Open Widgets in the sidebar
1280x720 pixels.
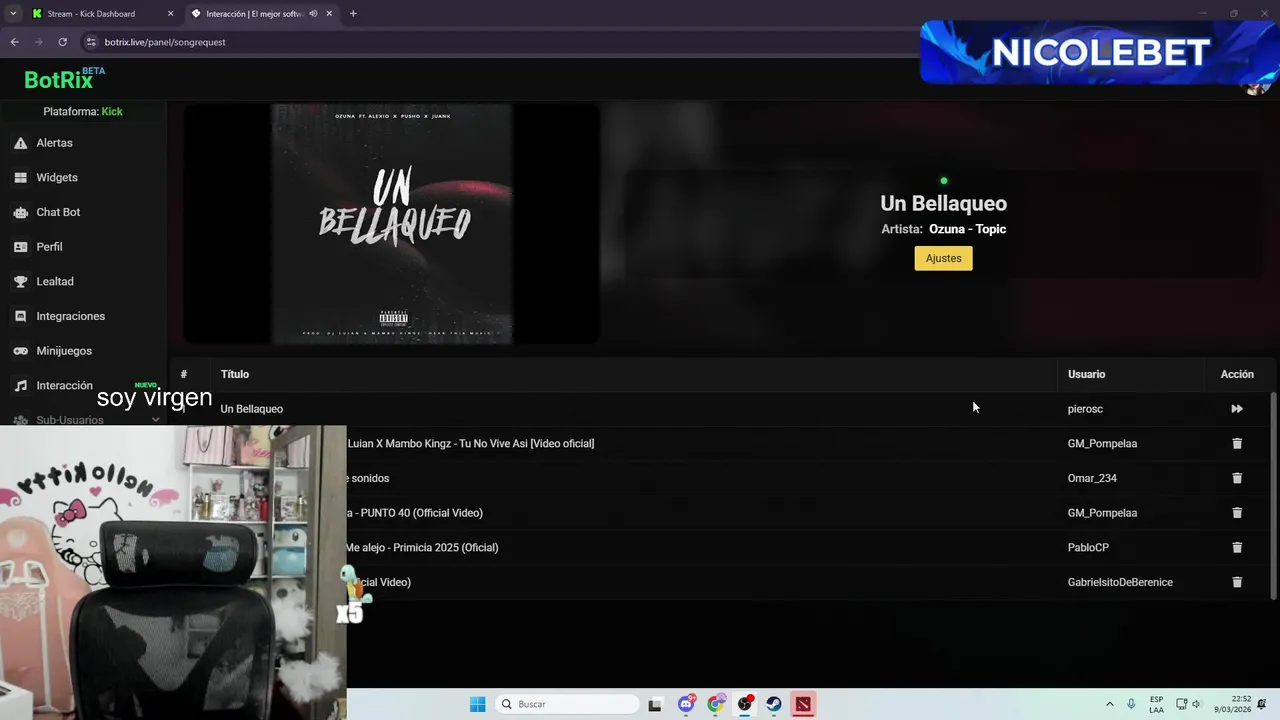(x=56, y=178)
